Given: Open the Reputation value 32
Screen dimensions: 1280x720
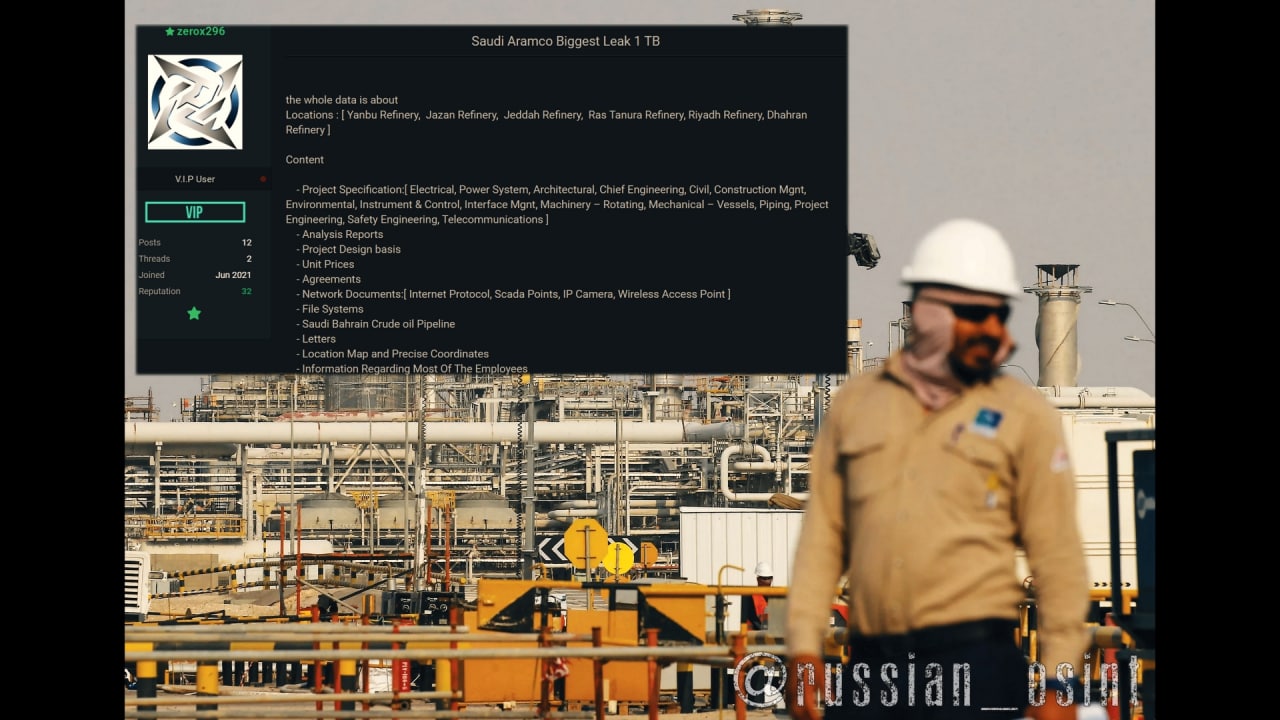Looking at the screenshot, I should coord(246,291).
